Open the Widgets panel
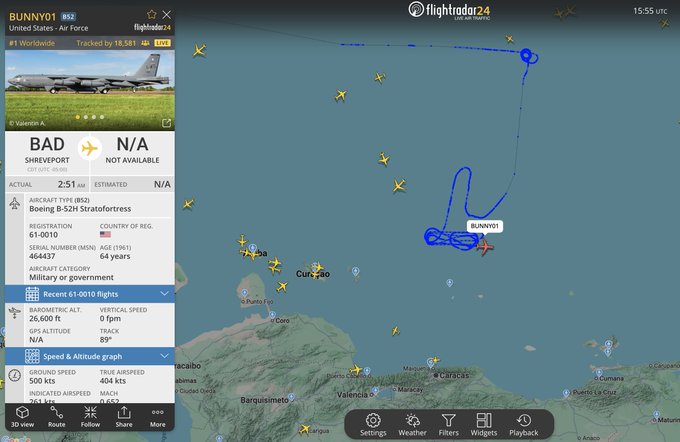Viewport: 680px width, 442px height. pyautogui.click(x=484, y=425)
